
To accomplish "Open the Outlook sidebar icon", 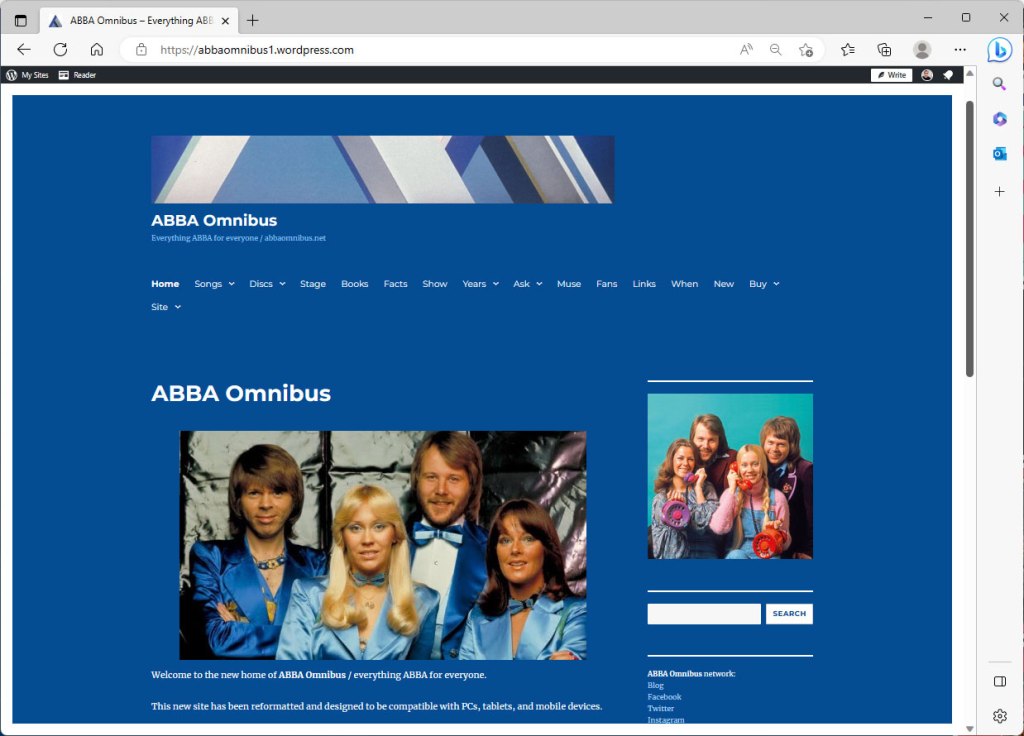I will coord(999,153).
